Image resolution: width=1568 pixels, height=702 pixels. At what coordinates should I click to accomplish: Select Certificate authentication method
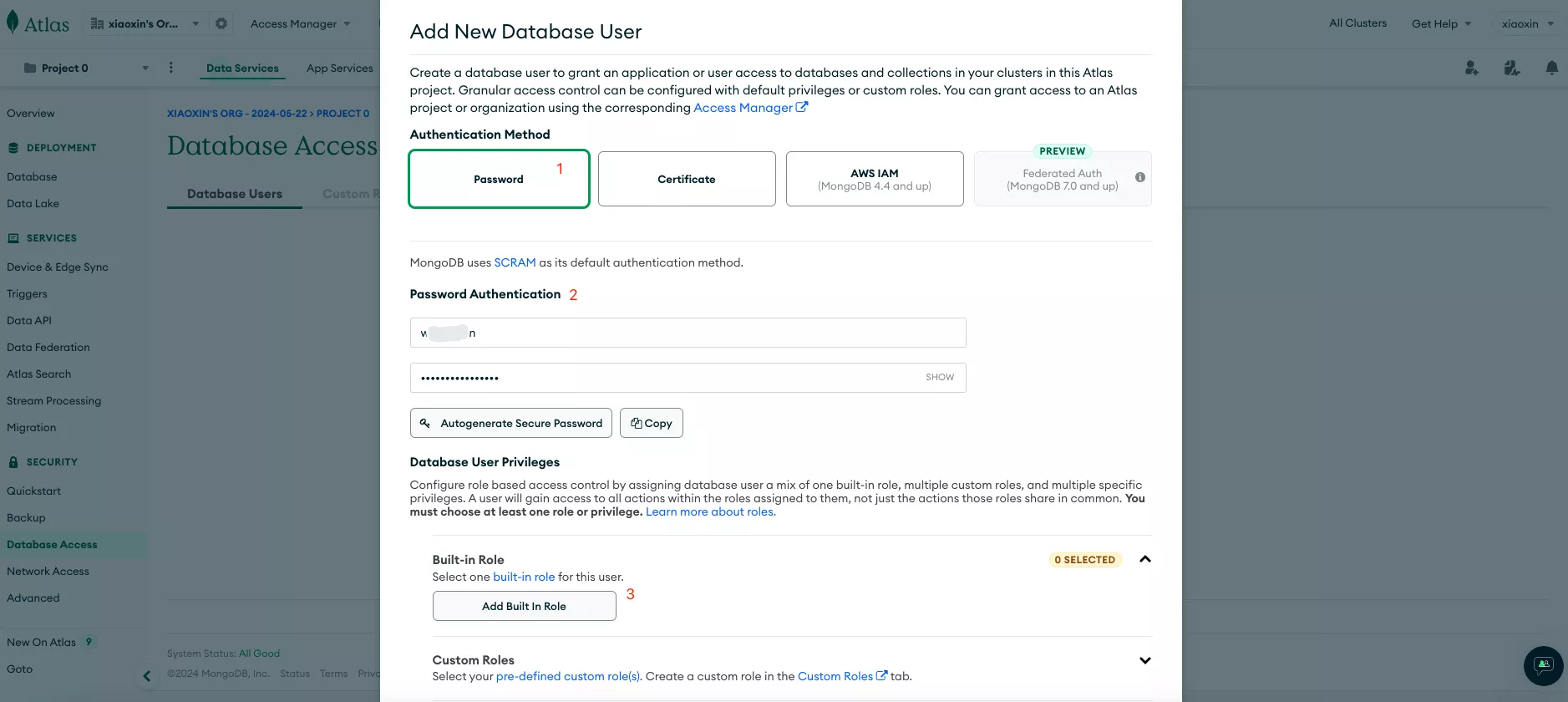pos(687,179)
